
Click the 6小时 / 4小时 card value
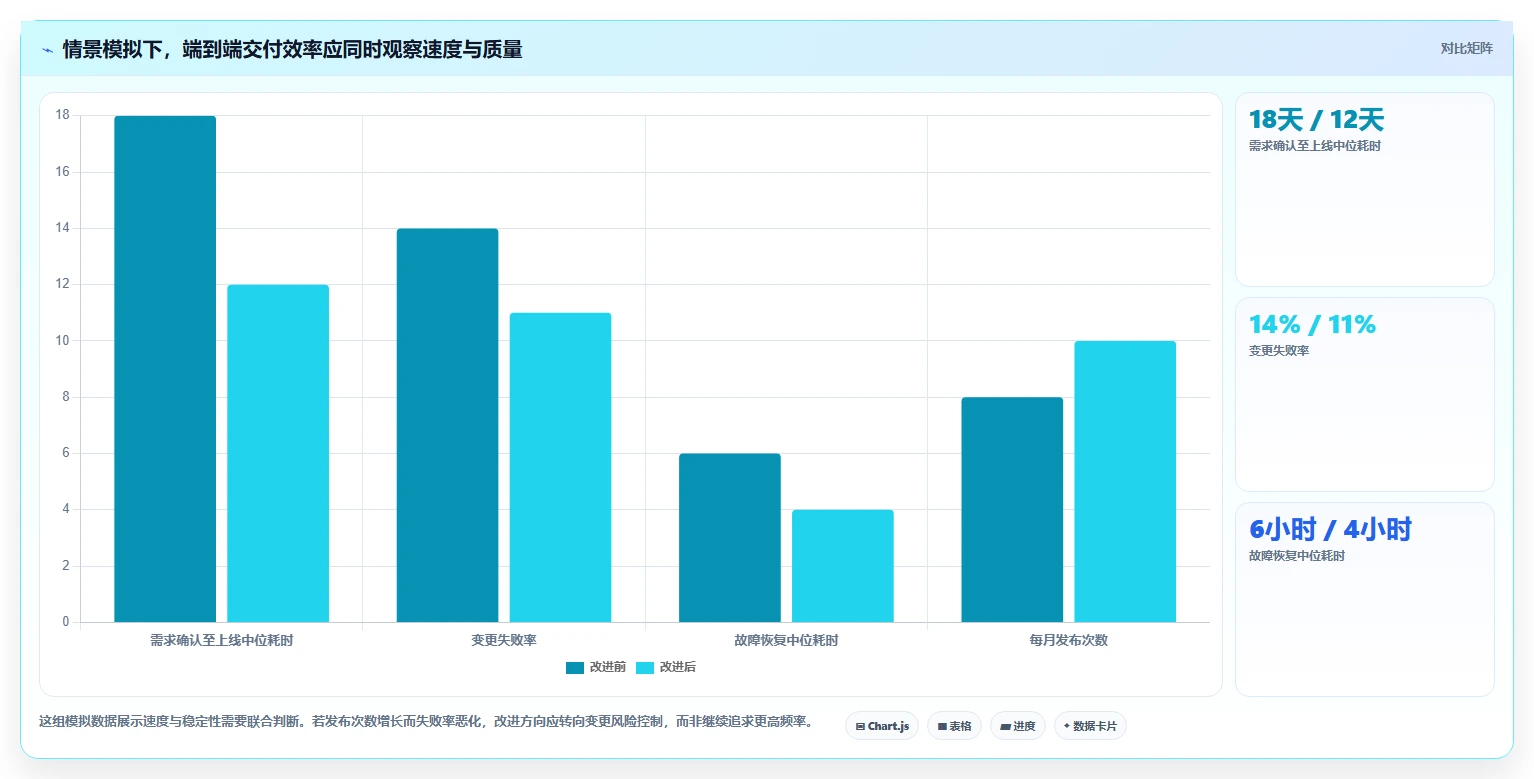[x=1330, y=529]
